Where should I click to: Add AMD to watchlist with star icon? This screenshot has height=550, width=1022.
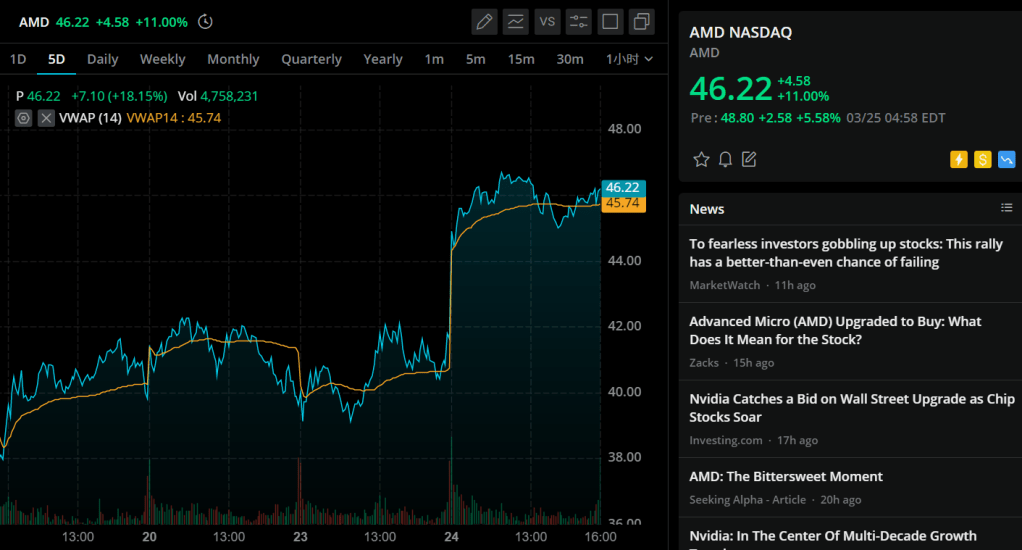click(701, 159)
